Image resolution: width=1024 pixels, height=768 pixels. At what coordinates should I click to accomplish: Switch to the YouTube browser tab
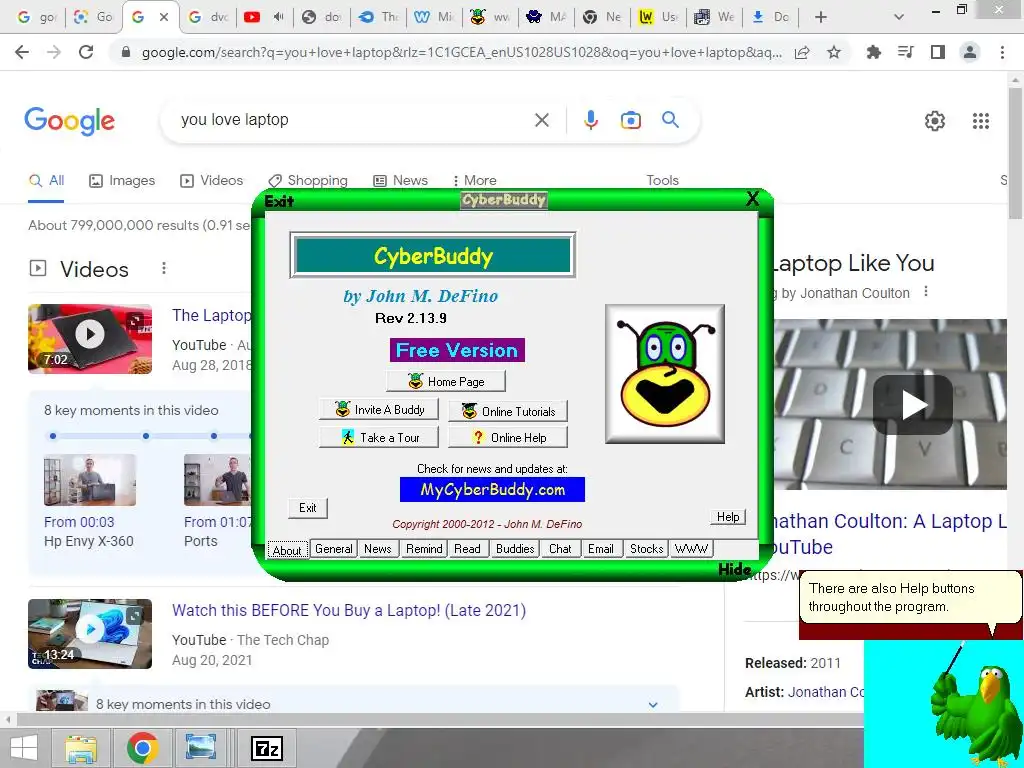click(x=263, y=18)
